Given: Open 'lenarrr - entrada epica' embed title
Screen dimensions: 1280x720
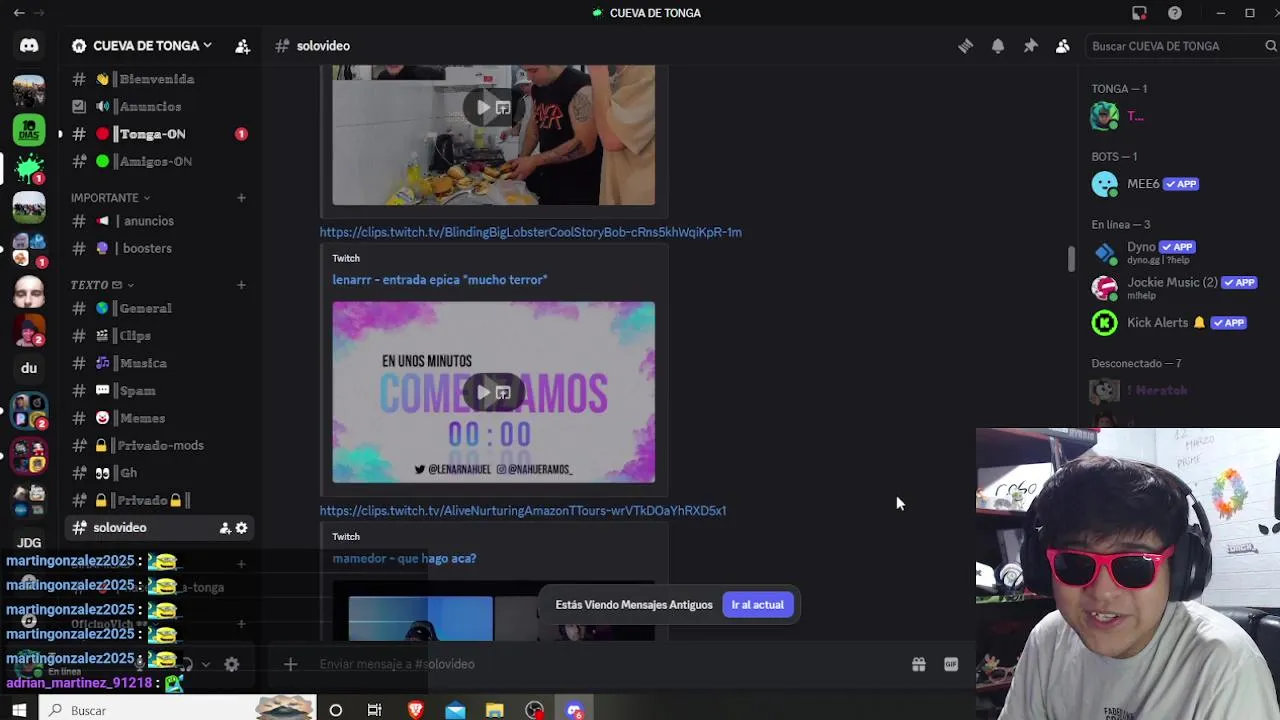Looking at the screenshot, I should pyautogui.click(x=440, y=280).
